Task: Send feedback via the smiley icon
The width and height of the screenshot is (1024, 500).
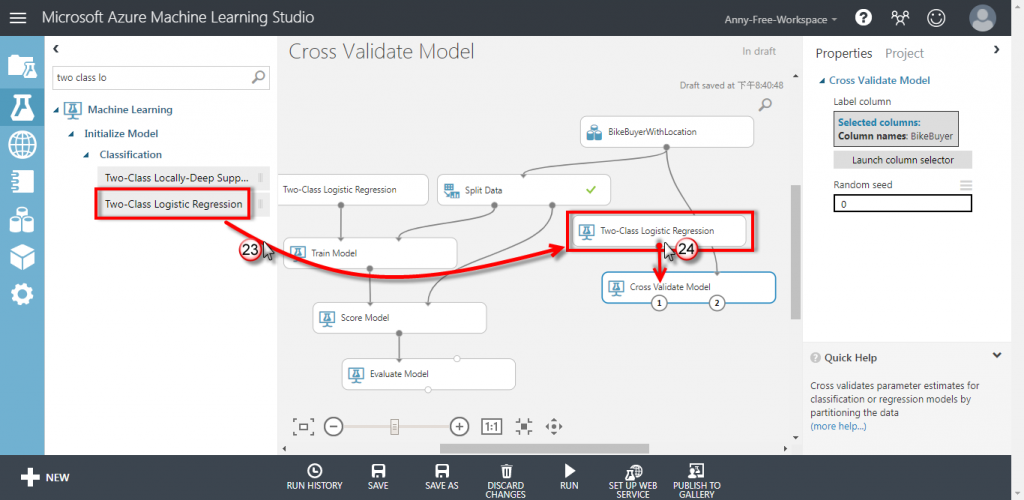Action: (x=936, y=18)
